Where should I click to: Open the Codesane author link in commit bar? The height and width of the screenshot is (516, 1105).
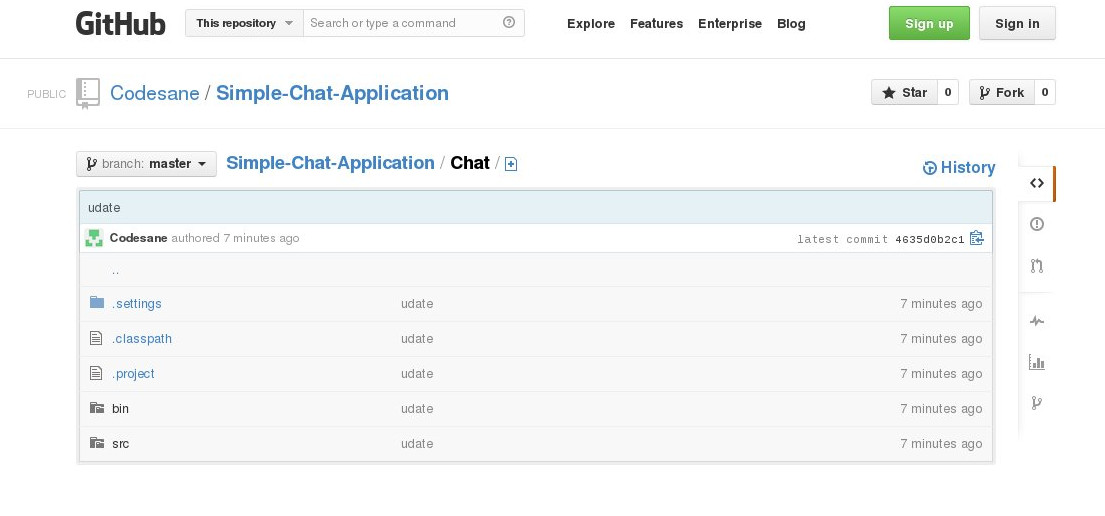[138, 238]
